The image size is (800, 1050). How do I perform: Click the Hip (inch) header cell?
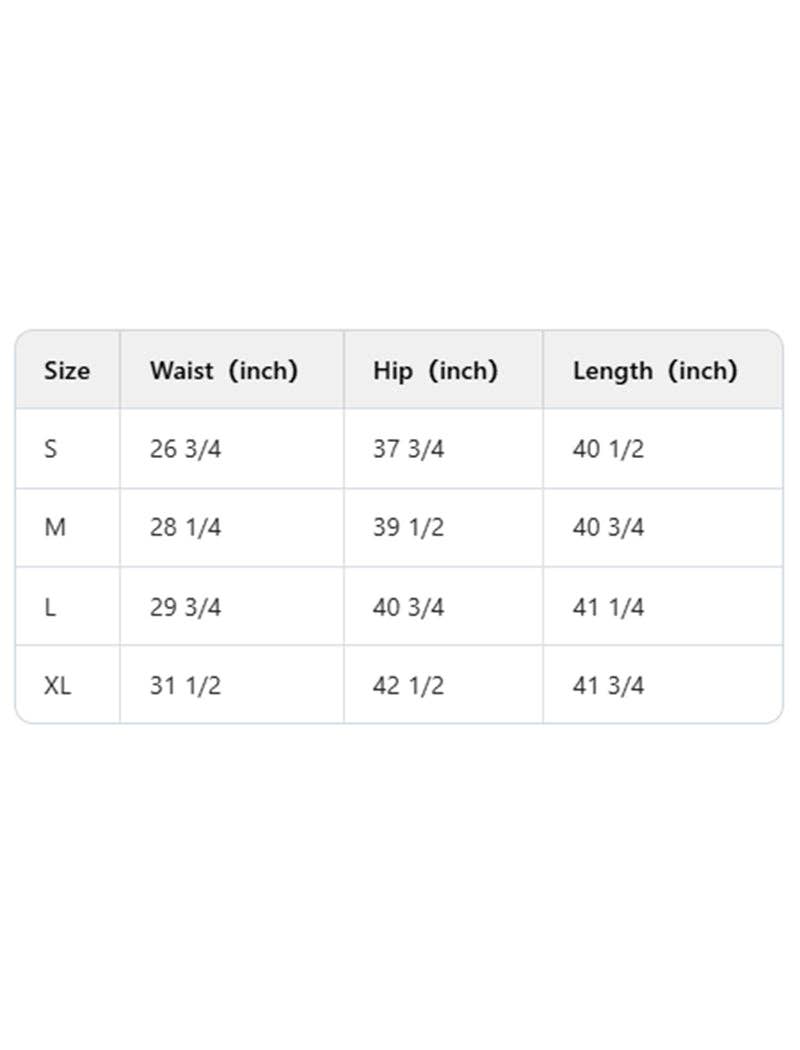click(x=435, y=371)
